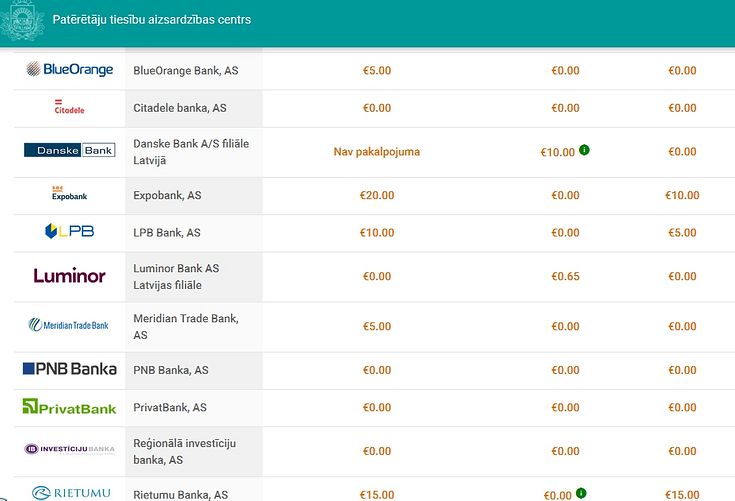Click the €0.65 fee in Luminor row
Image resolution: width=735 pixels, height=501 pixels.
pos(565,277)
